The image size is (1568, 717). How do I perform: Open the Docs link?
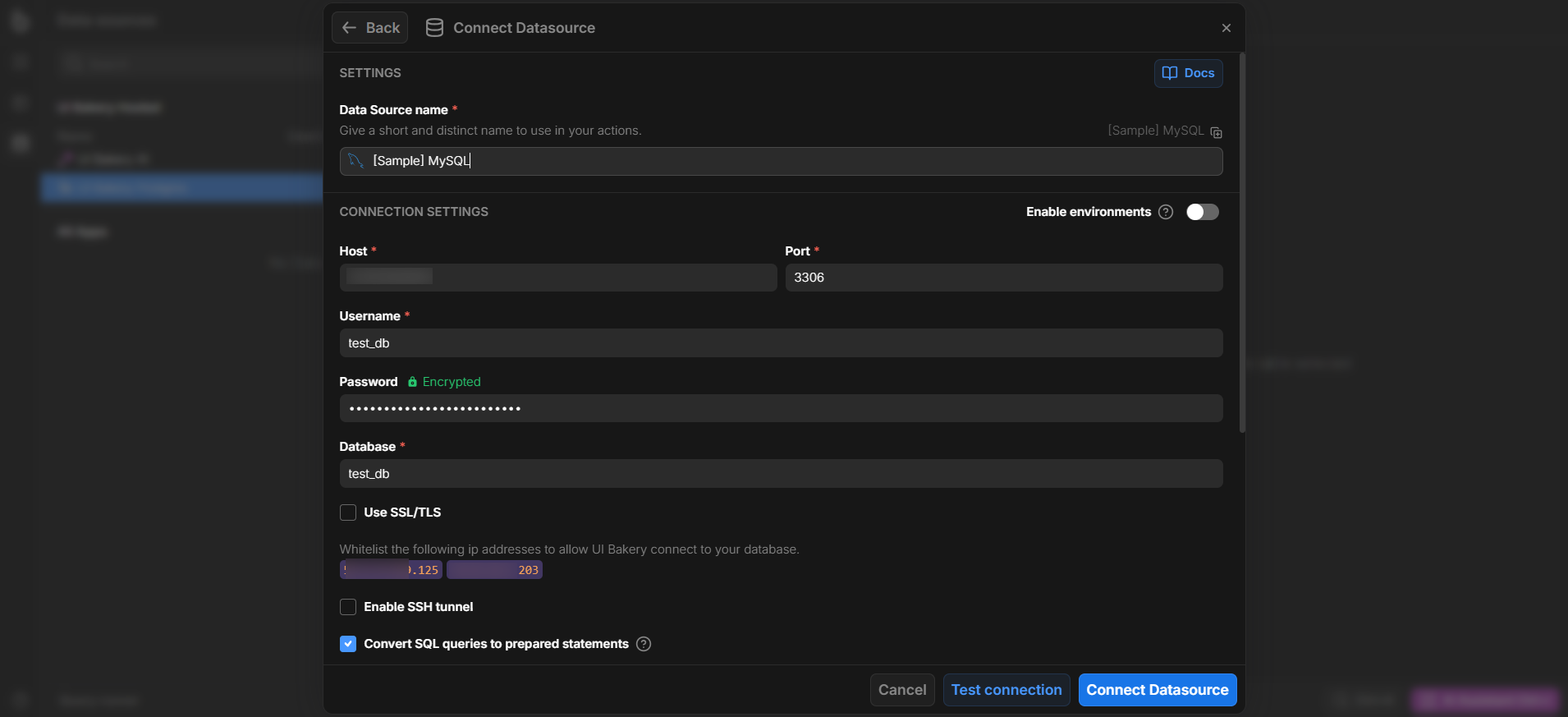tap(1188, 73)
